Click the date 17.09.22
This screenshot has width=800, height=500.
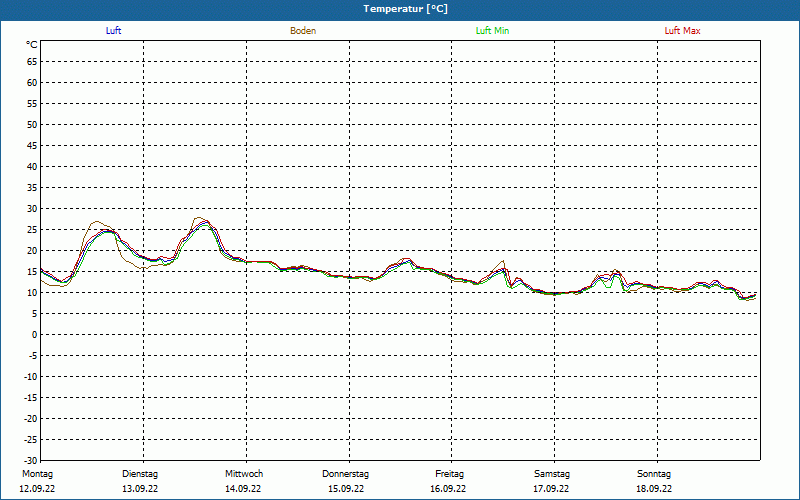[x=551, y=489]
